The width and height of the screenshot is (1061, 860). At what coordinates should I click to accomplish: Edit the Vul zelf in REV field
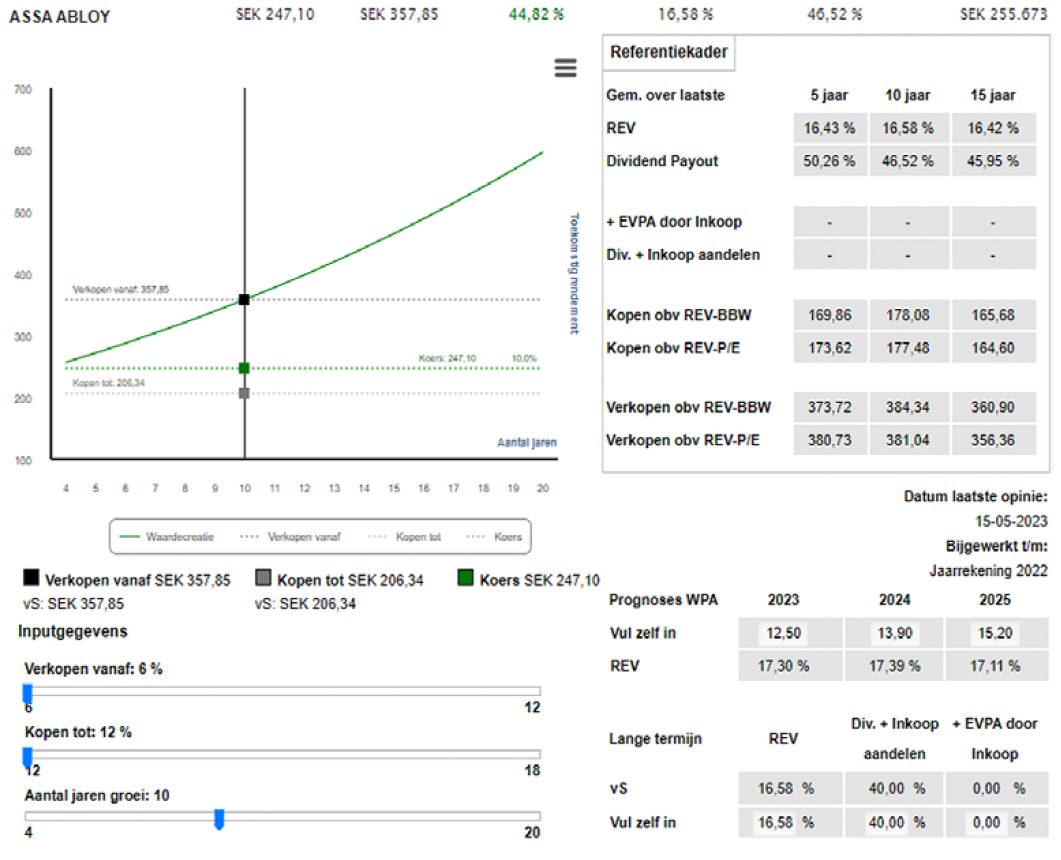click(775, 822)
